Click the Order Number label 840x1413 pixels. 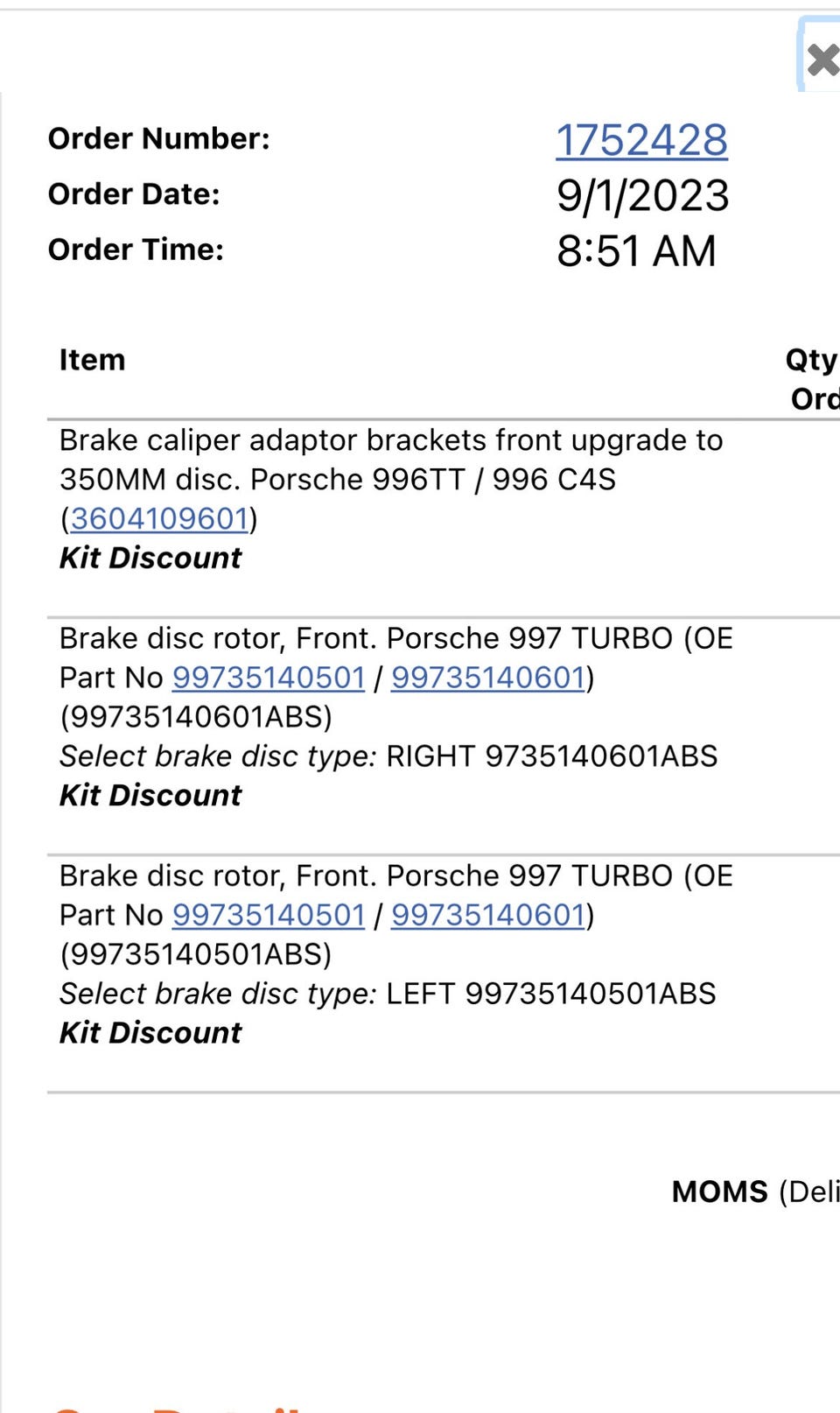click(159, 138)
